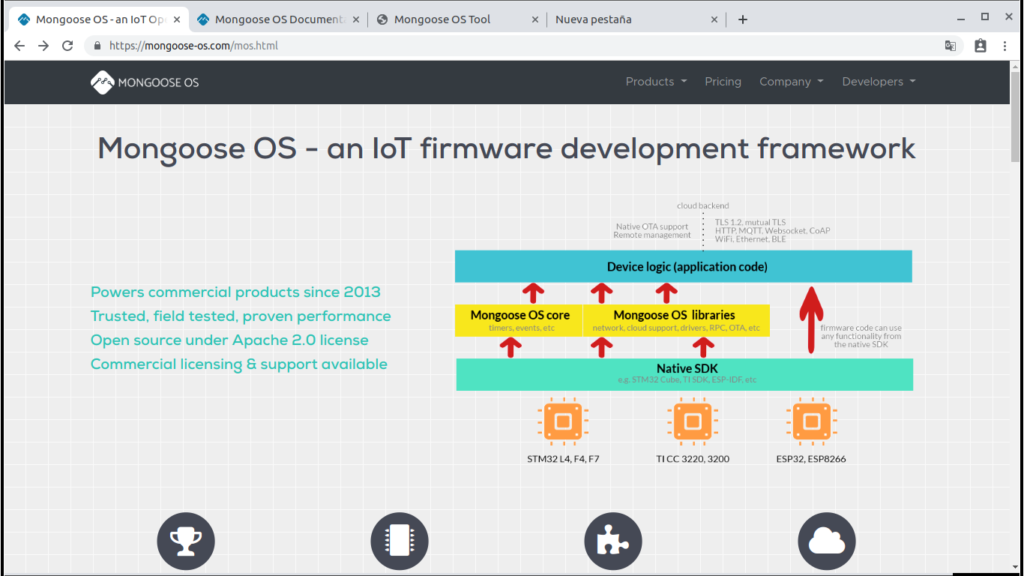Screen dimensions: 1024x576
Task: Click the trophy circle icon
Action: tap(185, 541)
